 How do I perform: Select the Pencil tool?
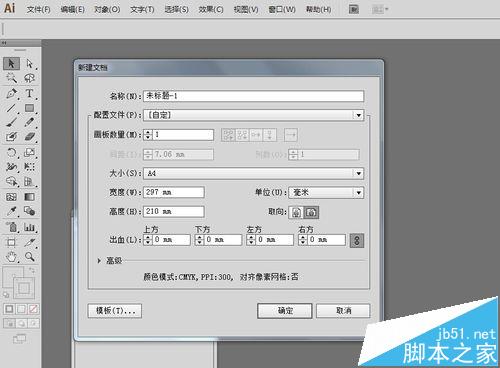(x=30, y=122)
